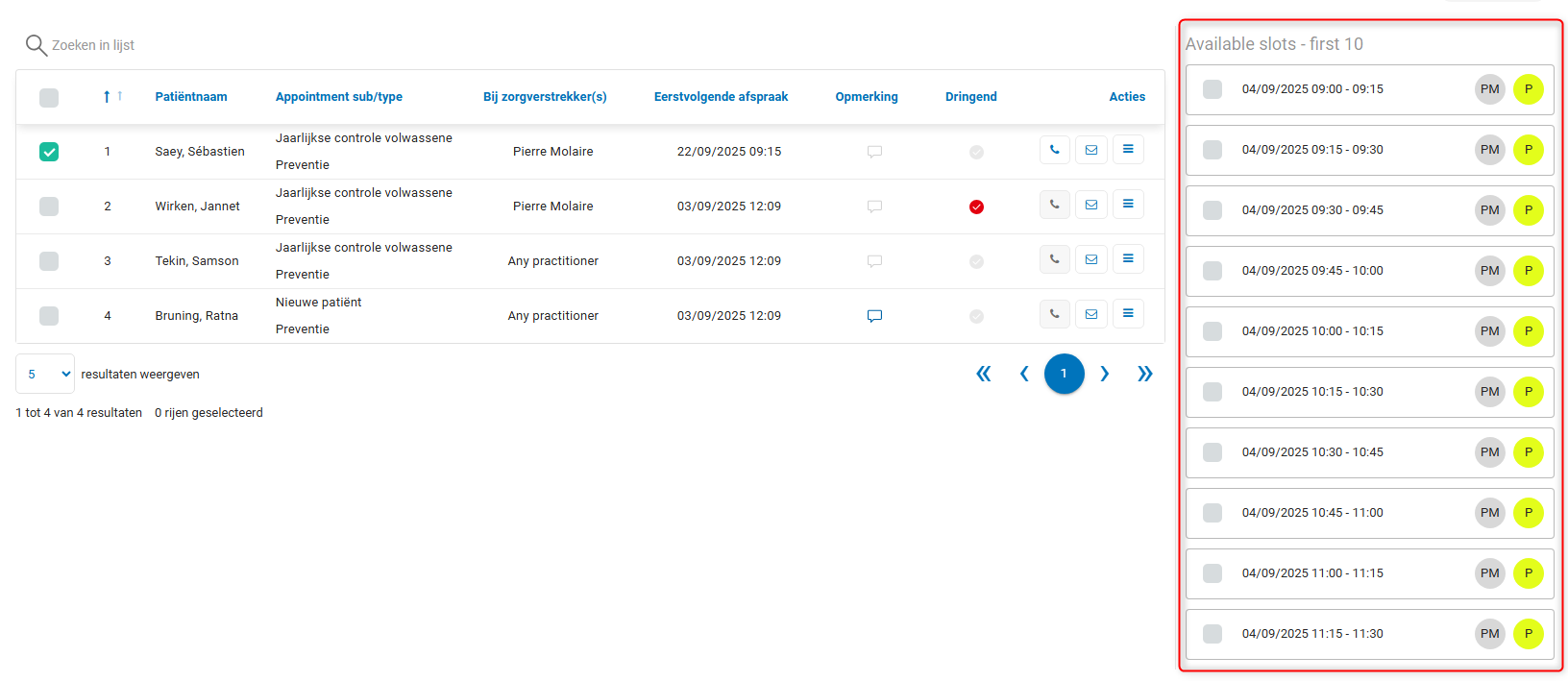This screenshot has height=681, width=1568.
Task: Open results-per-page dropdown showing 5
Action: coord(45,374)
